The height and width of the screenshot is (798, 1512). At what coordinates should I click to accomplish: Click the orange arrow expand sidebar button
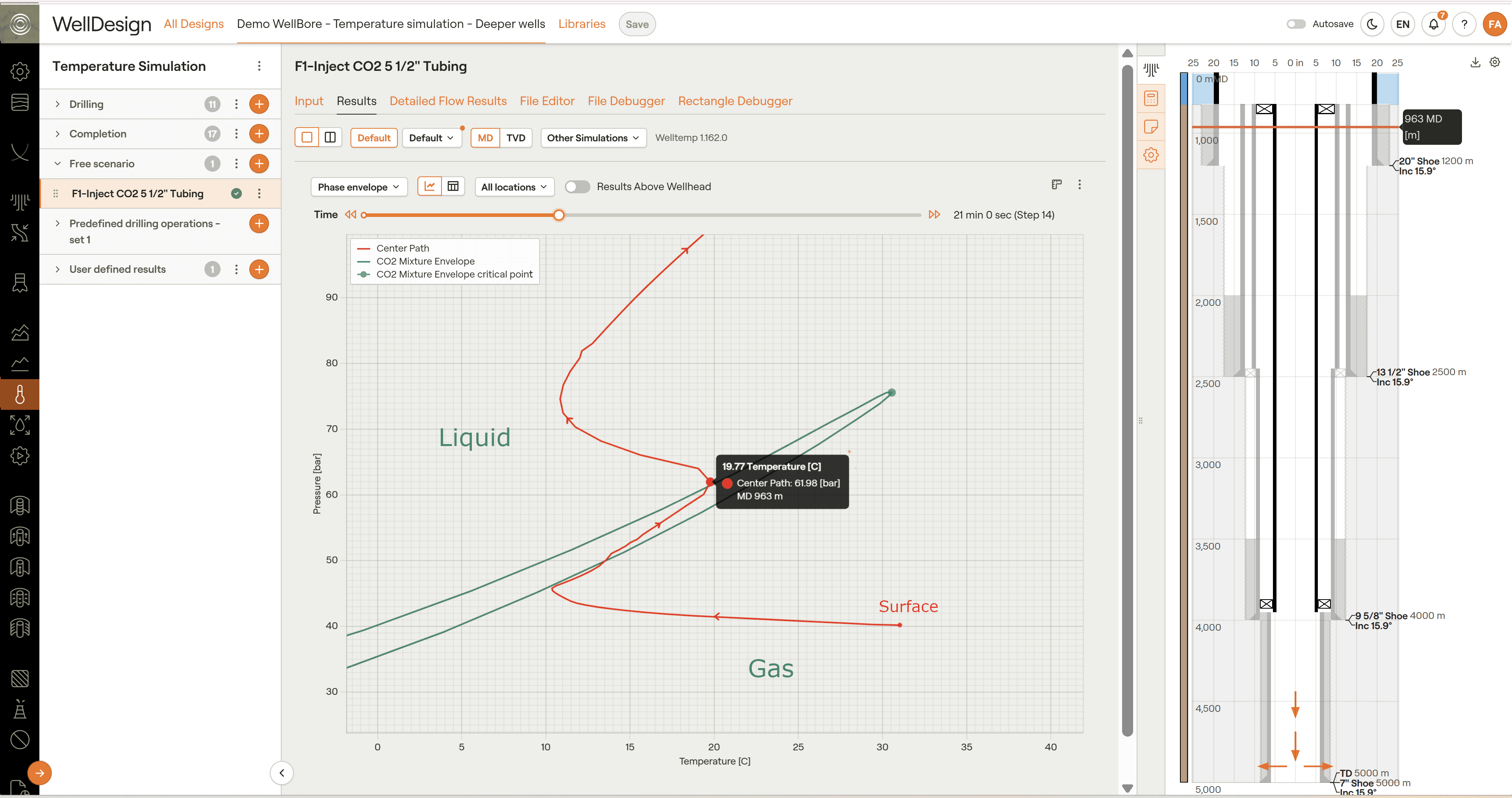coord(39,773)
